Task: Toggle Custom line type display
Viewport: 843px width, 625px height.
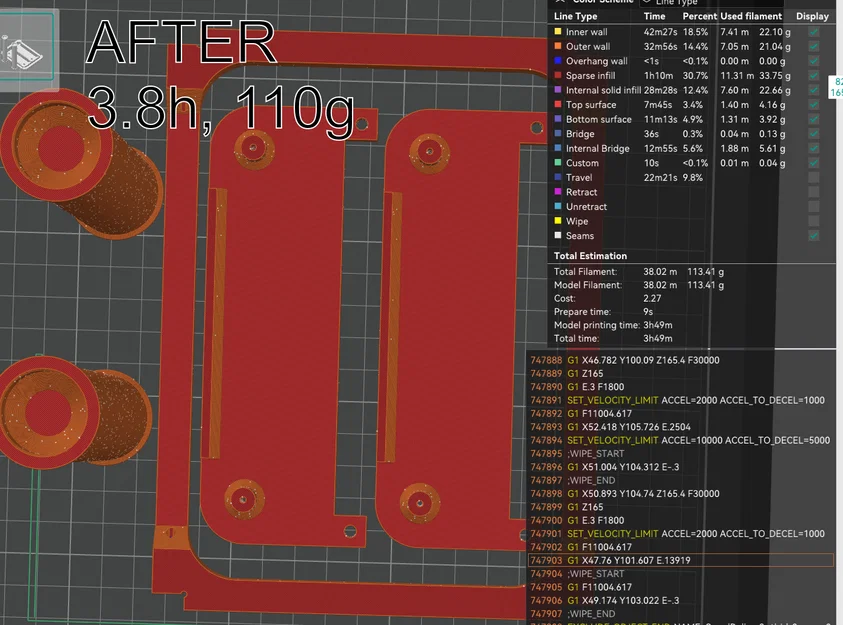Action: click(814, 163)
